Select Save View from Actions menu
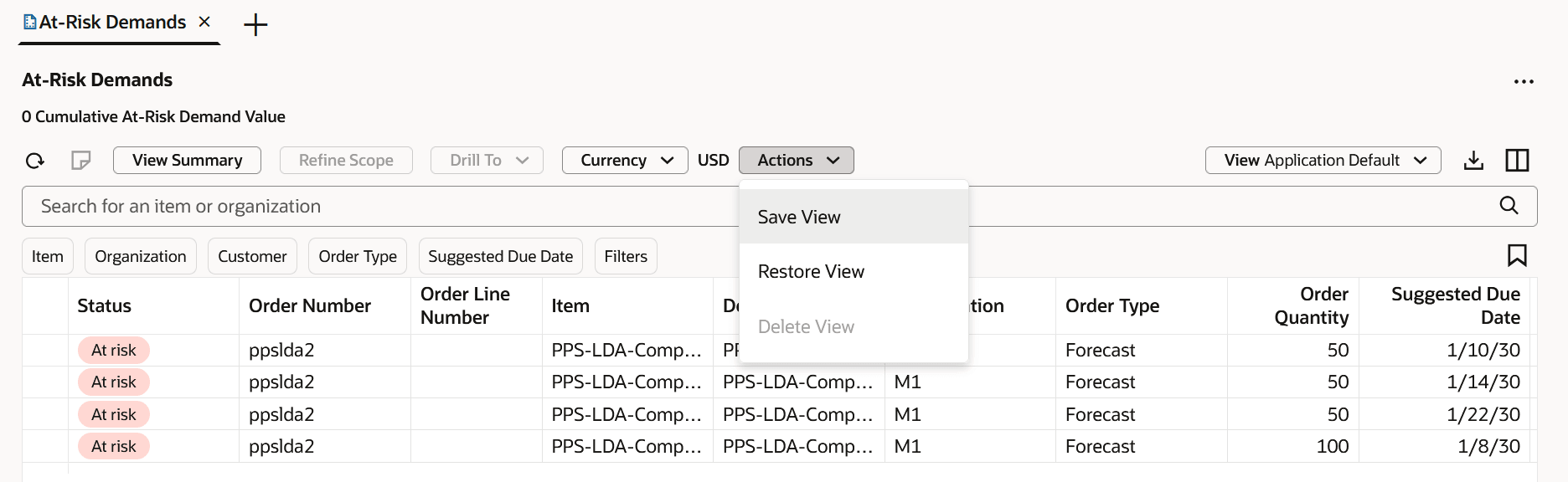The image size is (1568, 482). (799, 218)
